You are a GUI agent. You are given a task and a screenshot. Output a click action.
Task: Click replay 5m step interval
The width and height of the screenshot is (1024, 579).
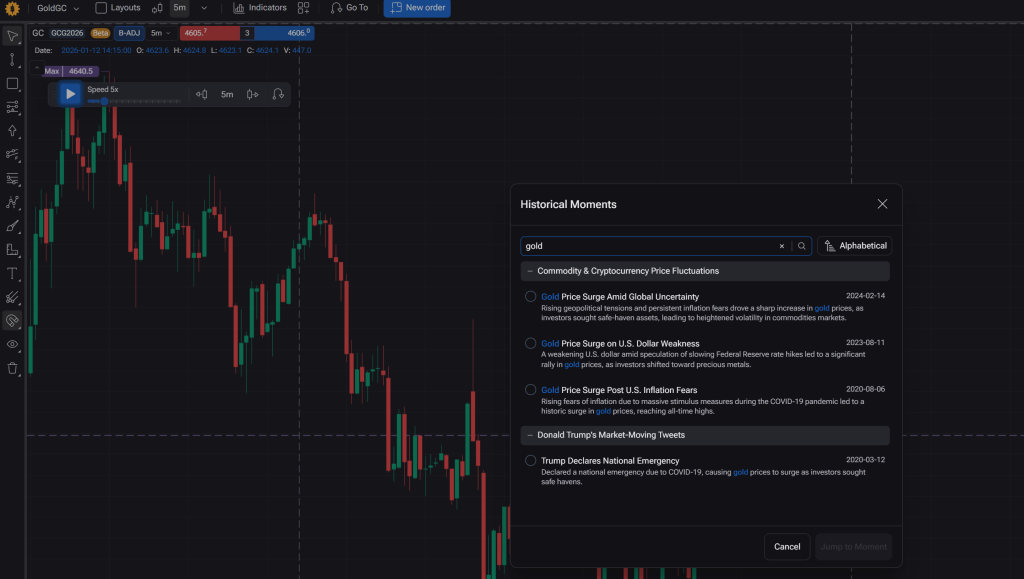click(227, 94)
